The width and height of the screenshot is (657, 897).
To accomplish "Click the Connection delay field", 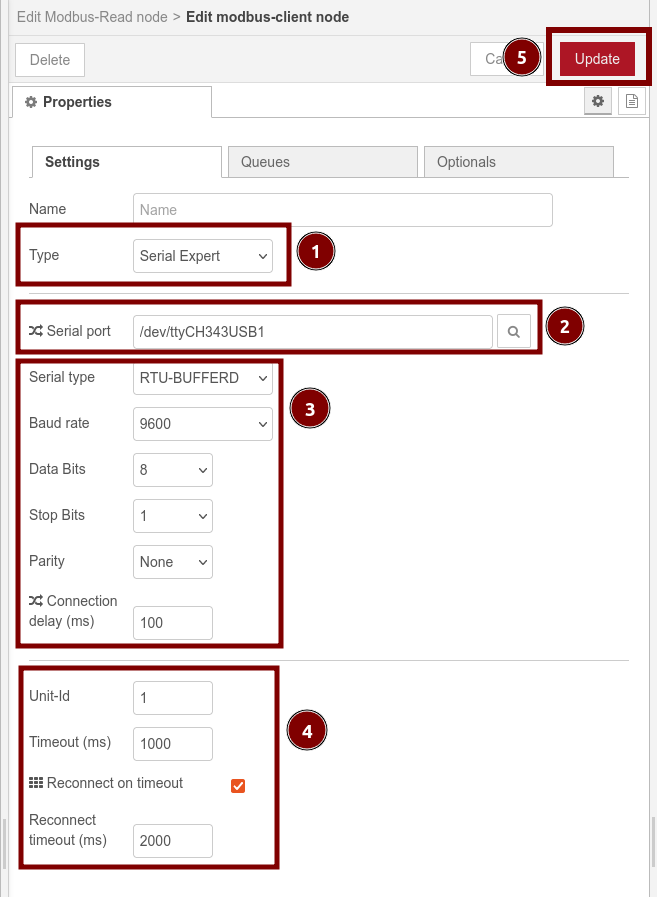I will pos(173,623).
